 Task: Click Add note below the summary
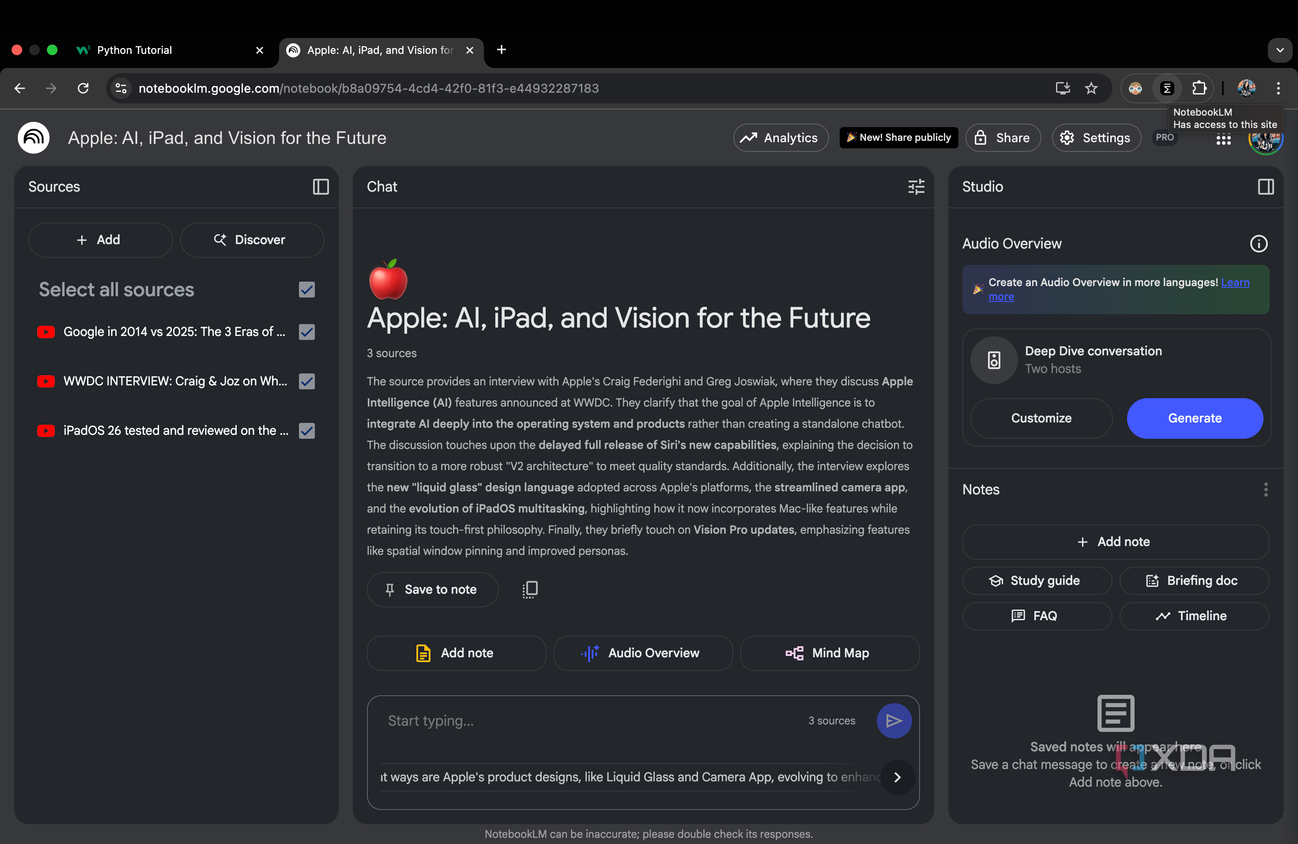pyautogui.click(x=456, y=653)
